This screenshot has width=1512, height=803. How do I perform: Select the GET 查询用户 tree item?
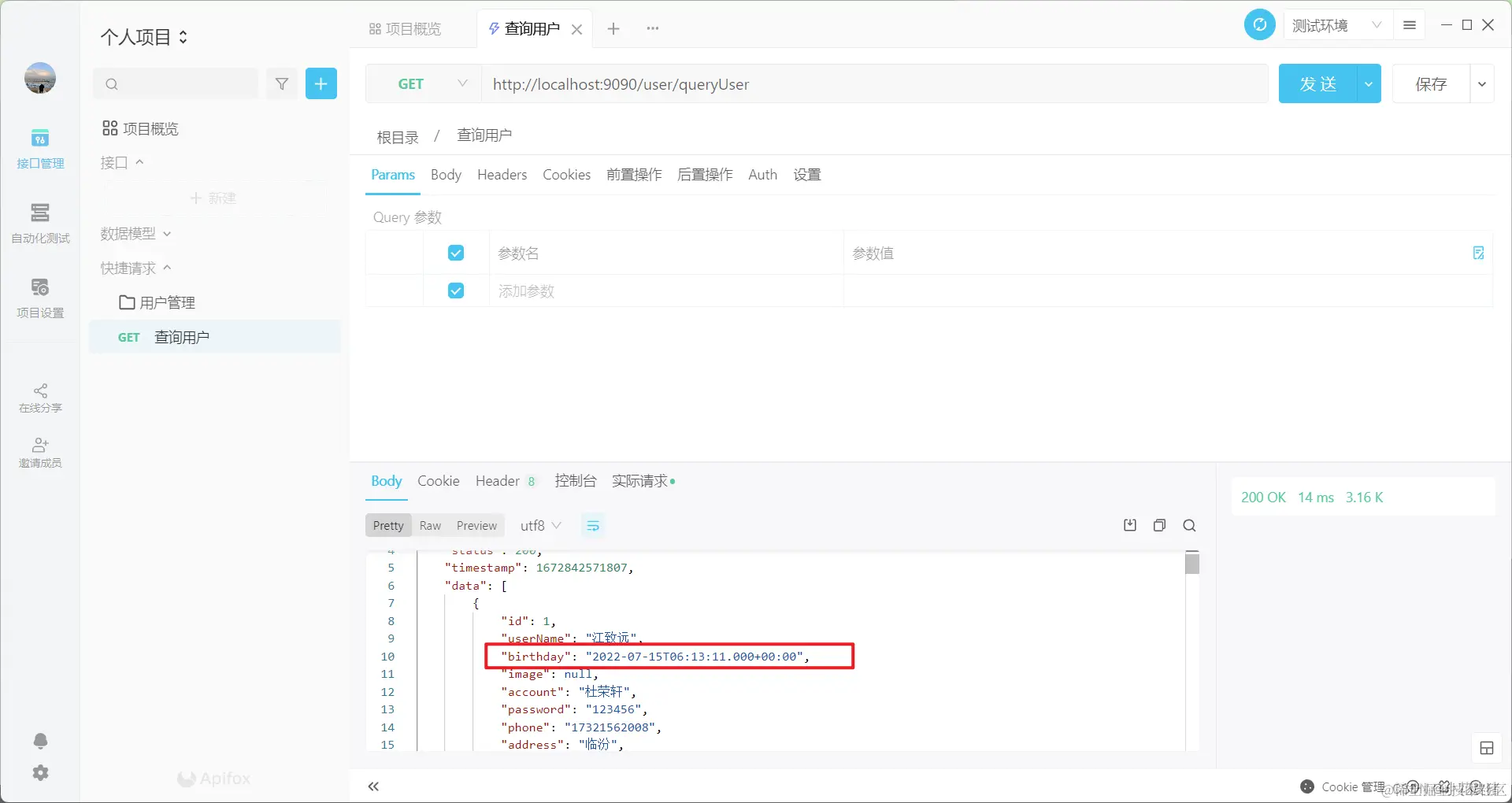[x=214, y=337]
